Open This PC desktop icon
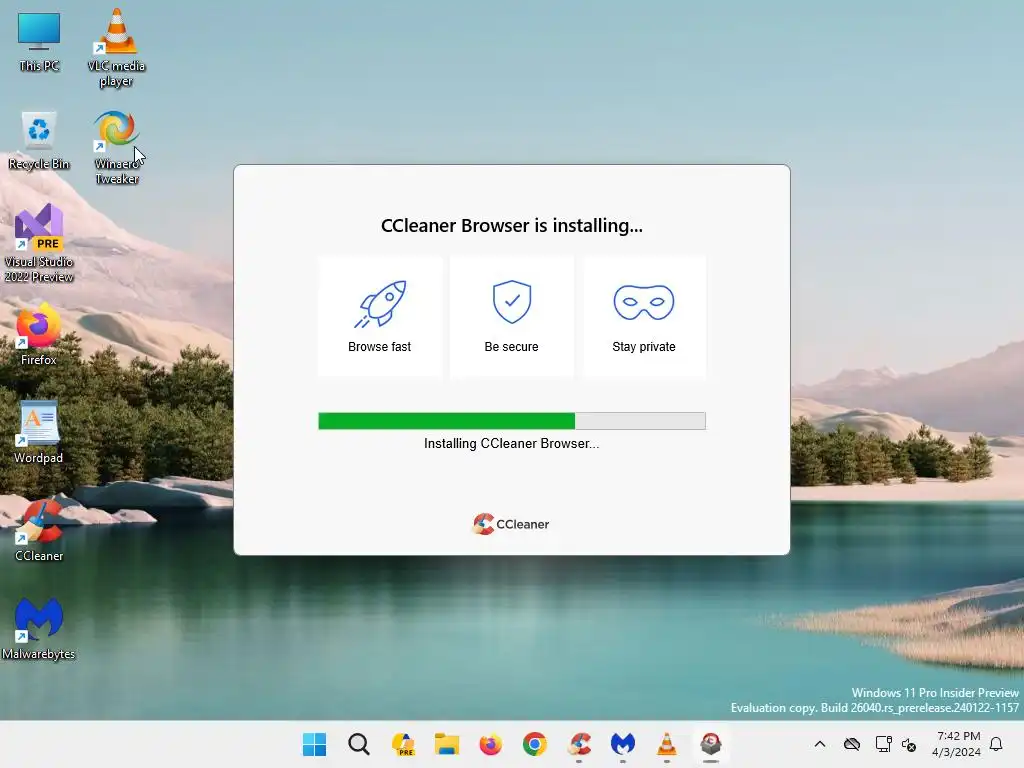 (x=39, y=42)
